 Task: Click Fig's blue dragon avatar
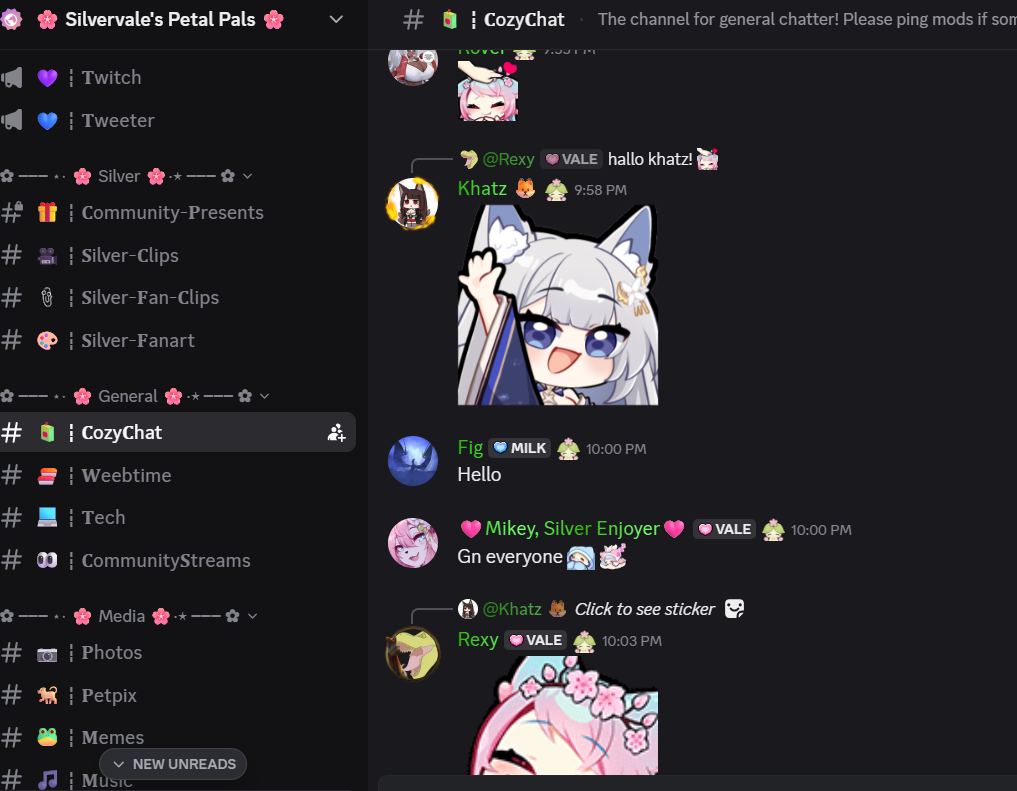pos(413,461)
